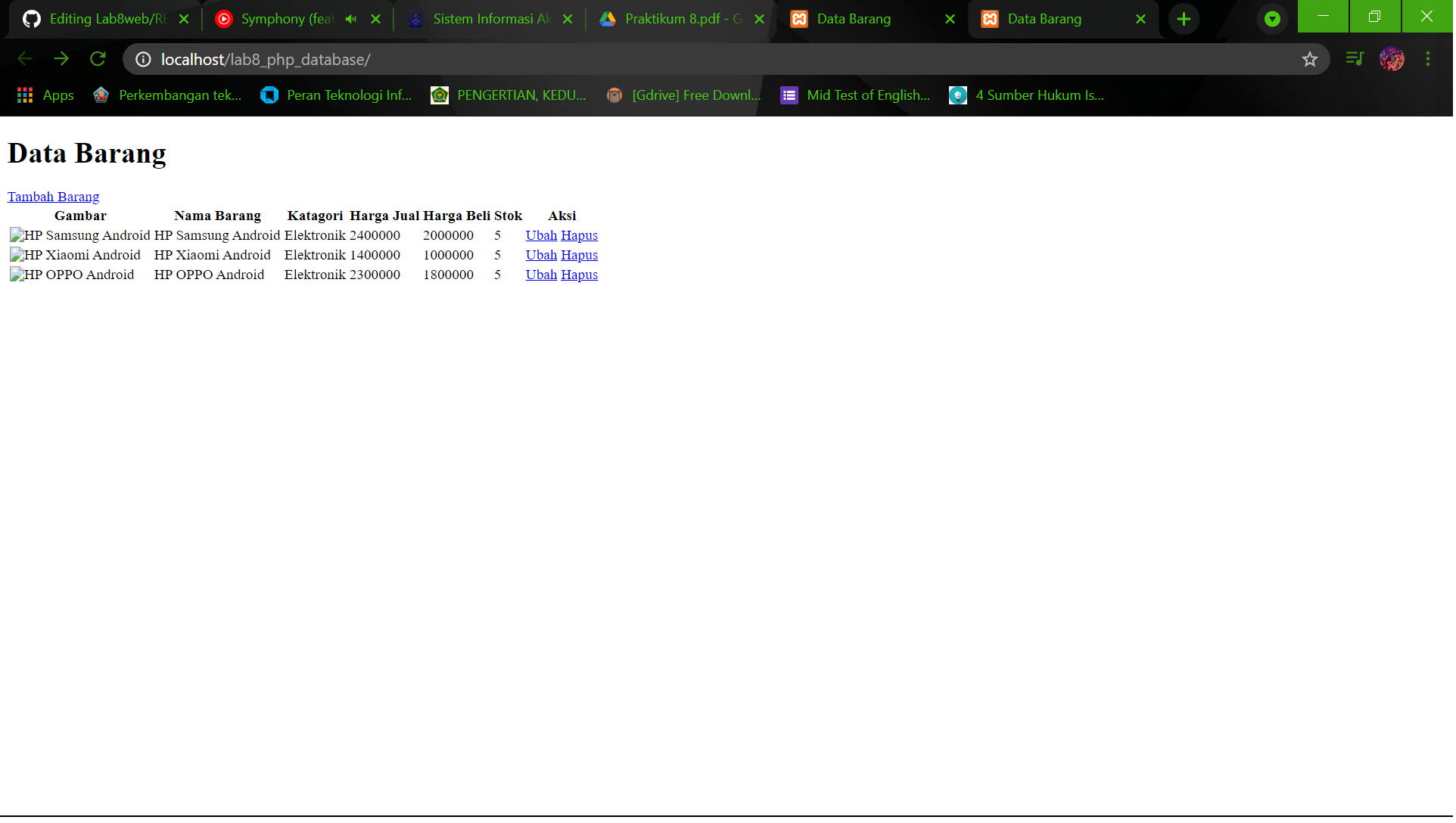The height and width of the screenshot is (823, 1456).
Task: Open the Tambah Barang link
Action: pos(53,196)
